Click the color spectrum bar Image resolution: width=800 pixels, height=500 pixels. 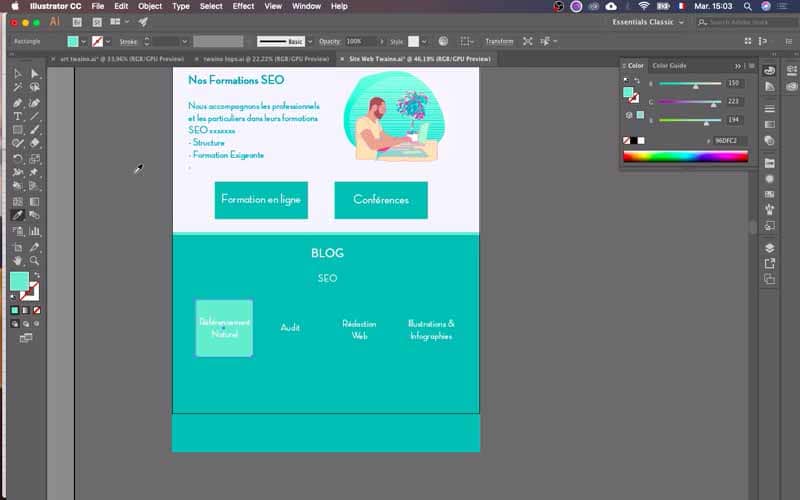[685, 157]
